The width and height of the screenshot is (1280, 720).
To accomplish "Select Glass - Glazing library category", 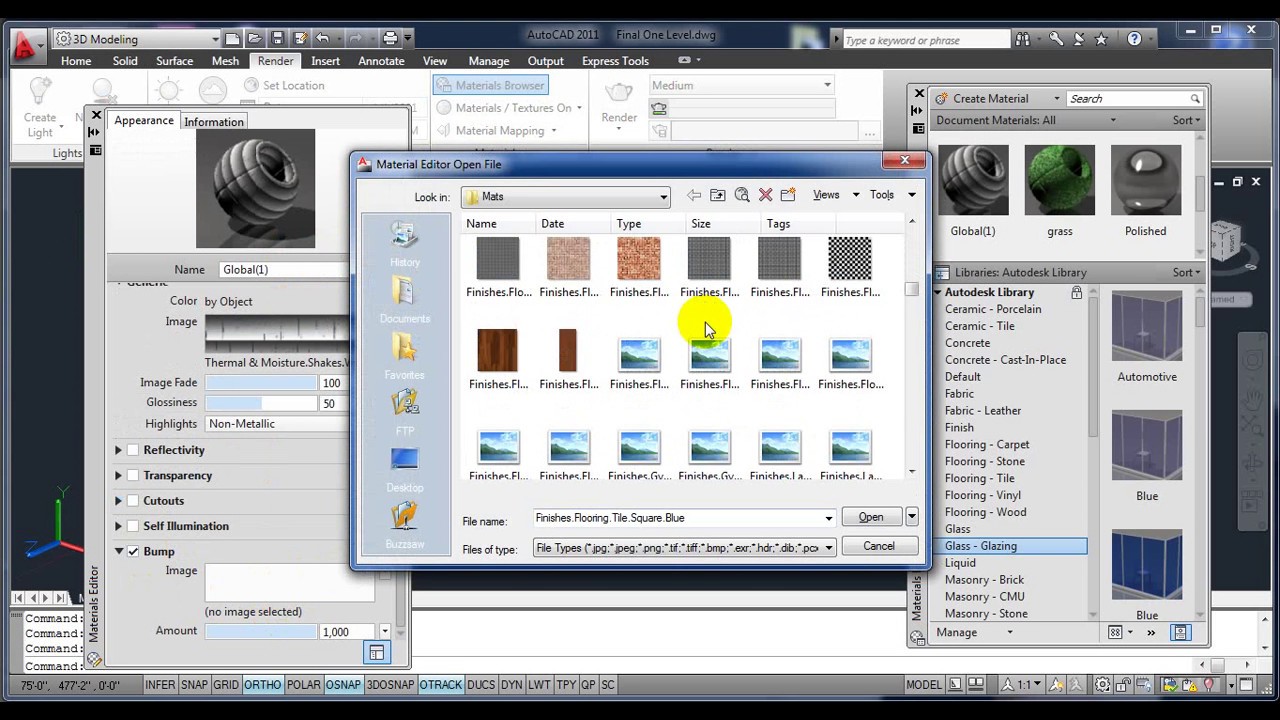I will coord(1015,546).
